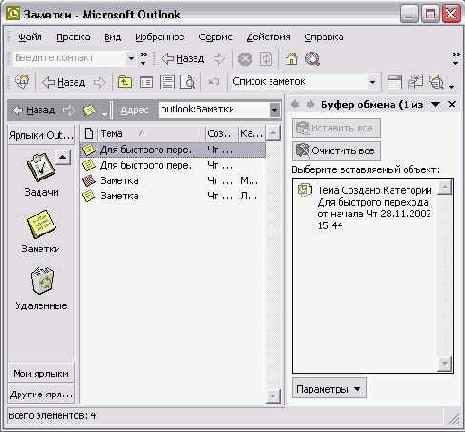Close the Буфер обмена task pane
This screenshot has height=432, width=465.
pyautogui.click(x=452, y=105)
